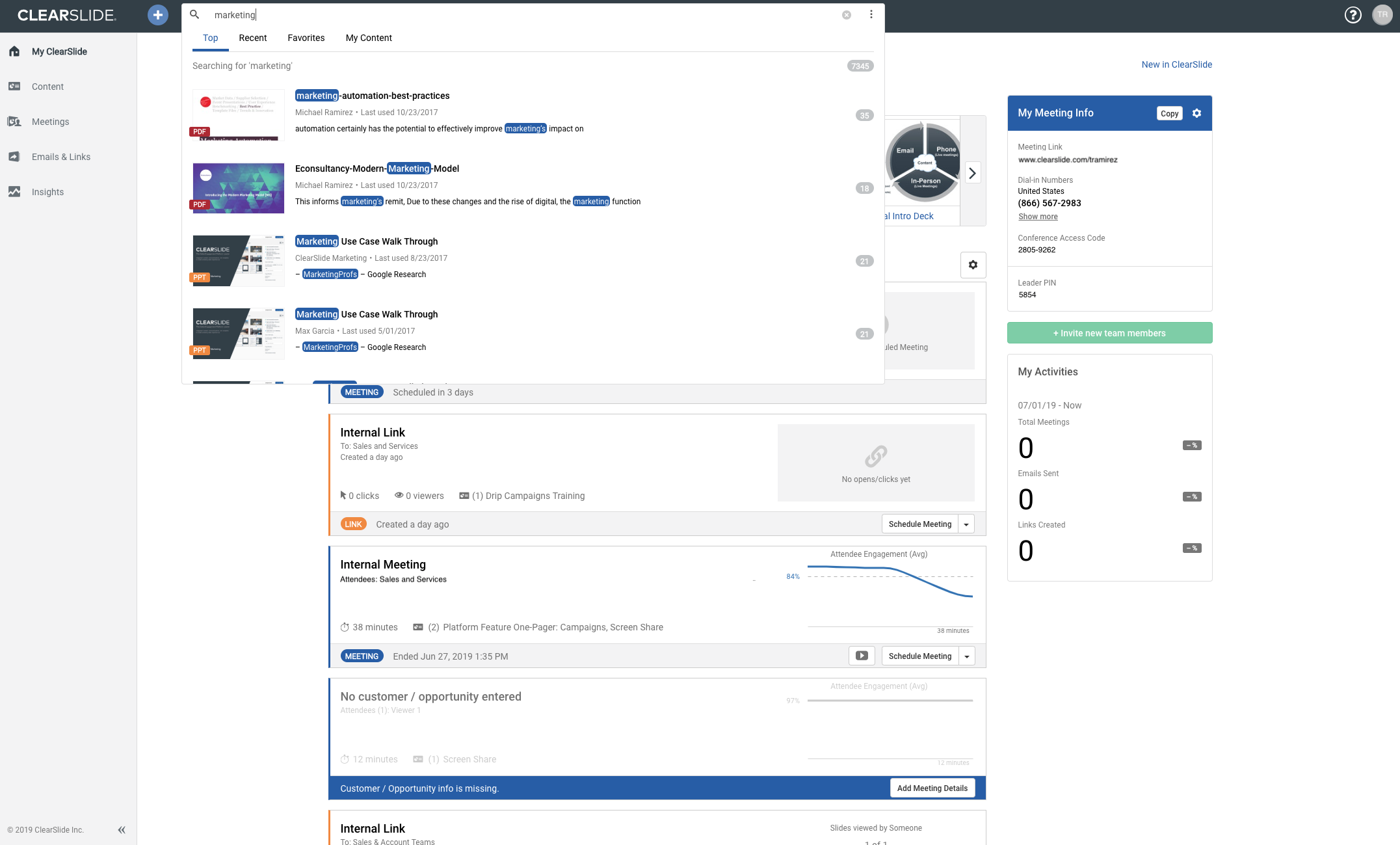Screen dimensions: 1400x845
Task: Click the orange LINK badge
Action: coord(353,524)
